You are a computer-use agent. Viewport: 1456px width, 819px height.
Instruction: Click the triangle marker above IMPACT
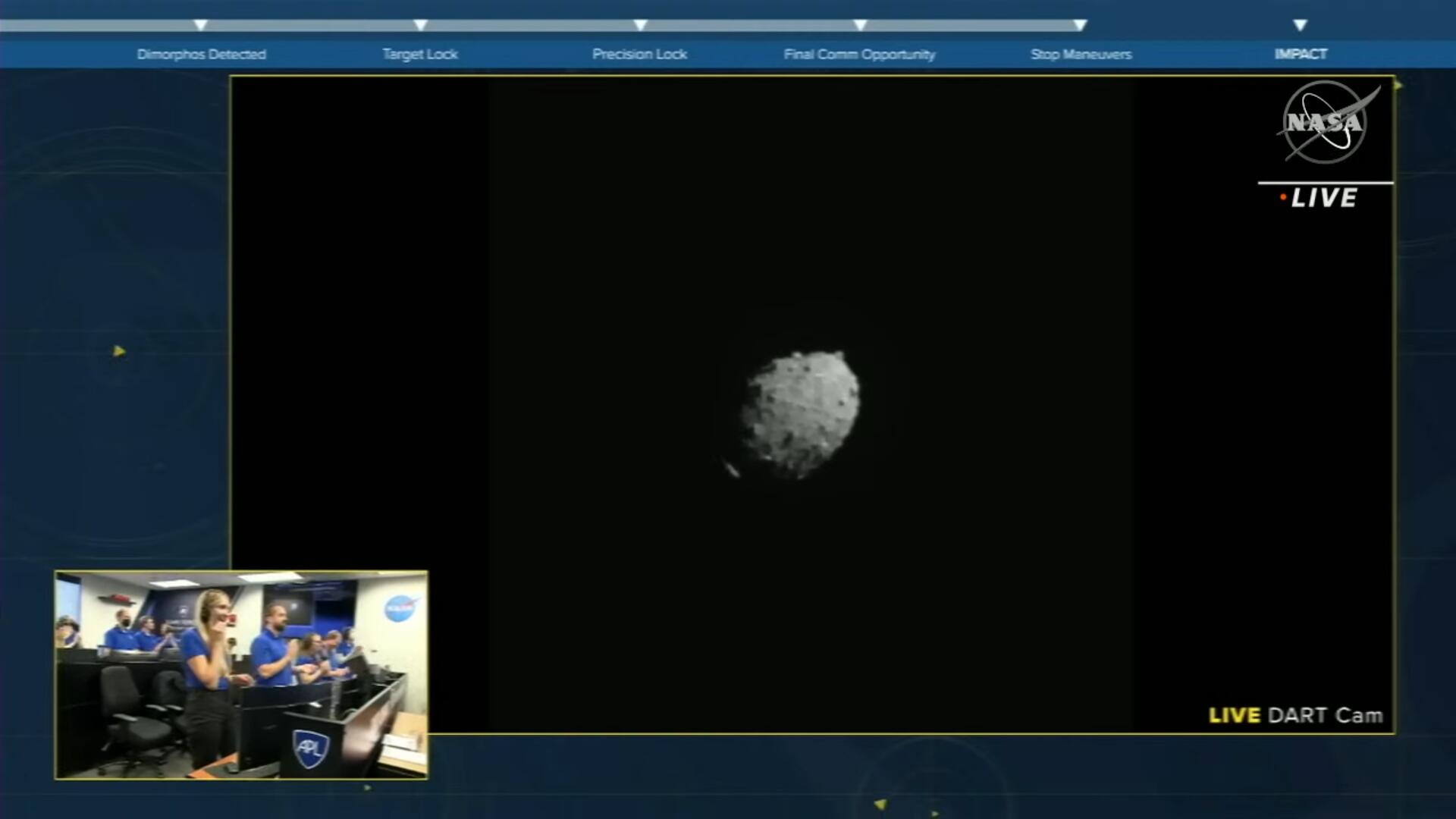click(x=1300, y=25)
